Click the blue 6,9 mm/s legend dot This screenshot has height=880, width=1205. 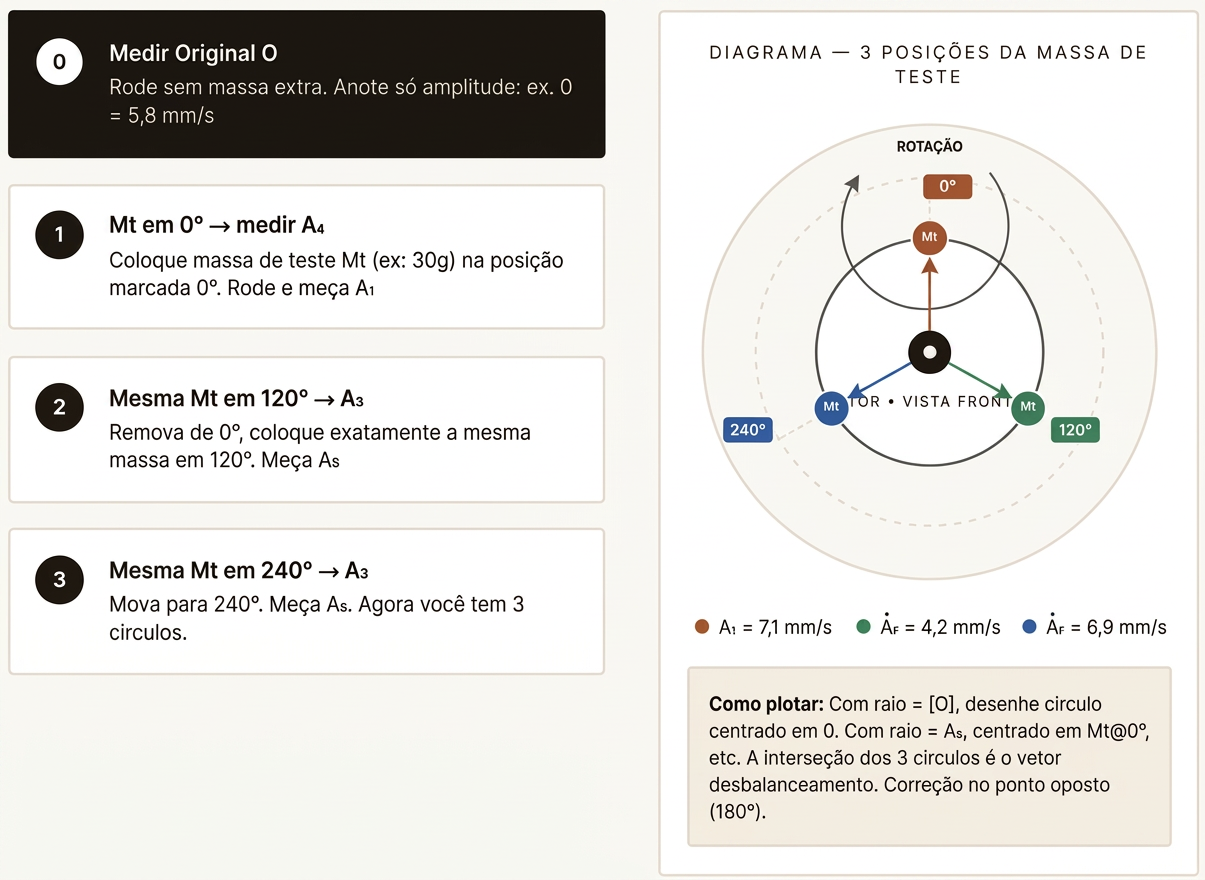[x=1030, y=627]
